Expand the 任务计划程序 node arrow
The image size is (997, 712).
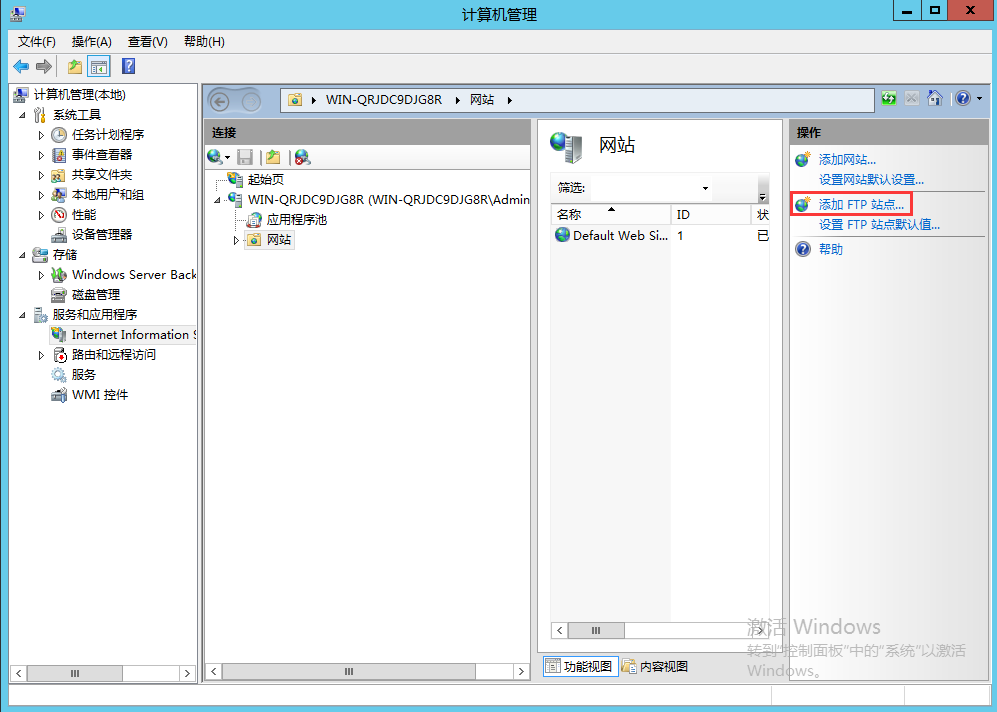41,135
